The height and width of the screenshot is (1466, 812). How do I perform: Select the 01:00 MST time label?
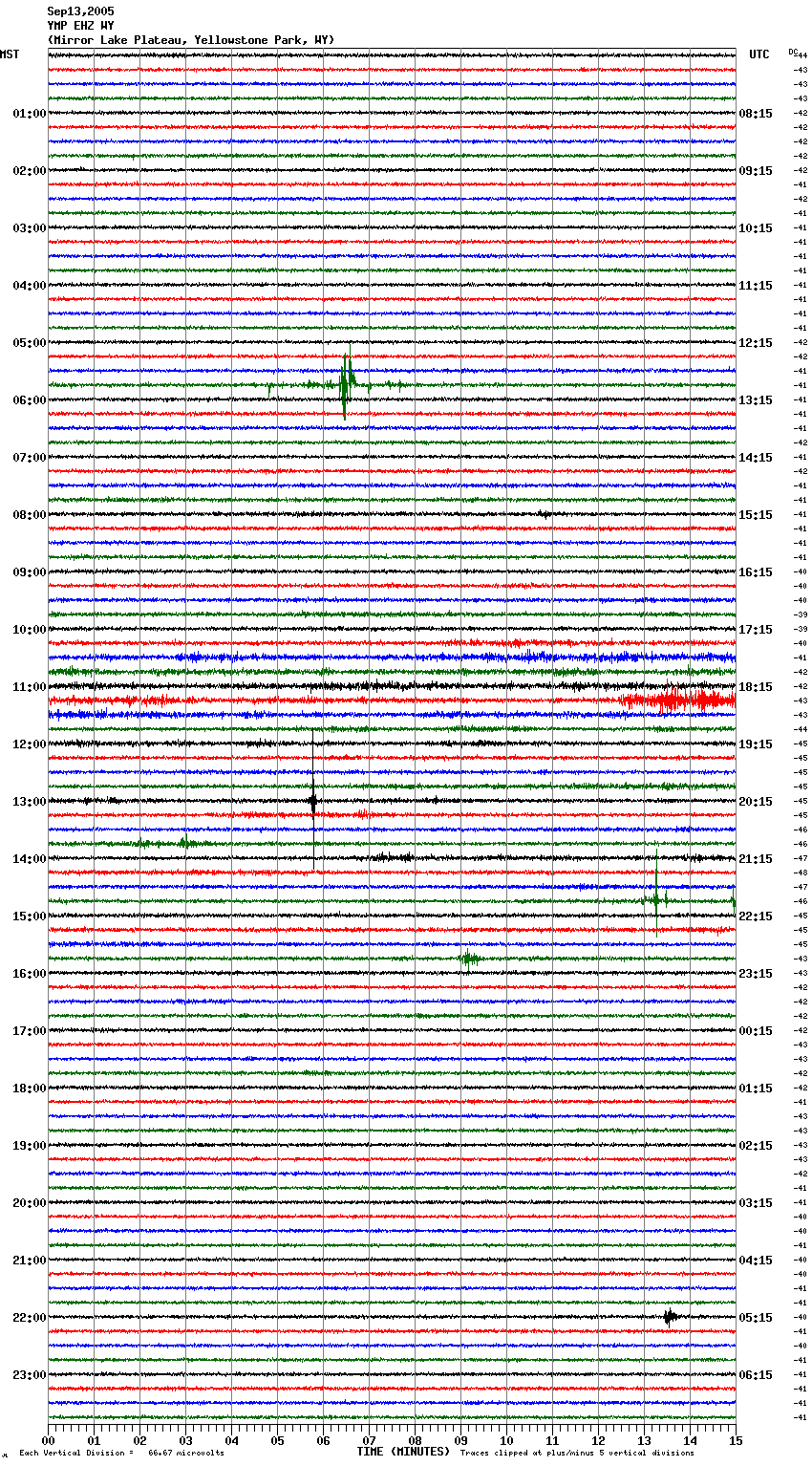[x=30, y=114]
